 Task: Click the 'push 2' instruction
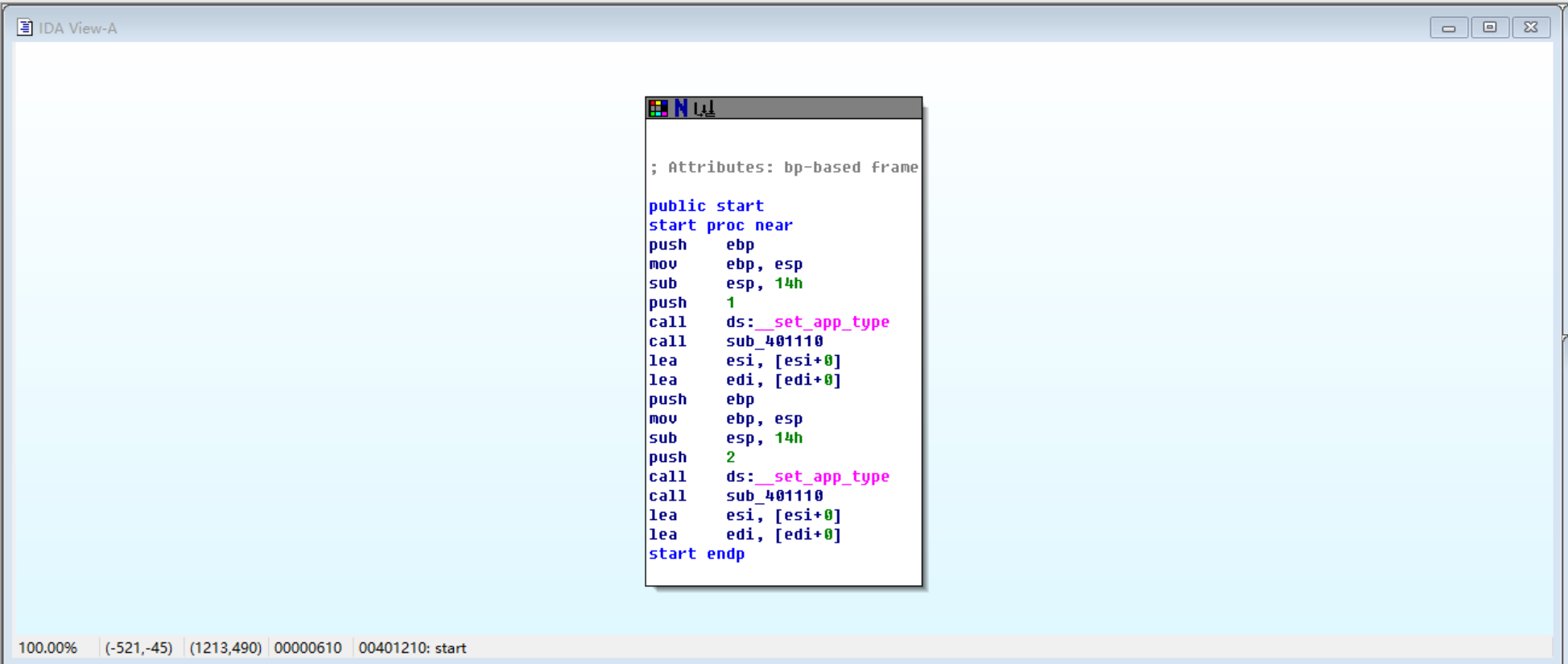[x=691, y=457]
